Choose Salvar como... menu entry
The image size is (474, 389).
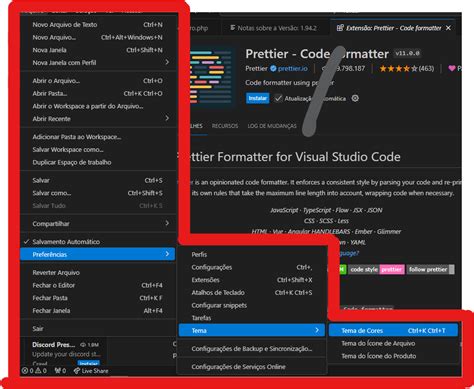click(x=98, y=193)
